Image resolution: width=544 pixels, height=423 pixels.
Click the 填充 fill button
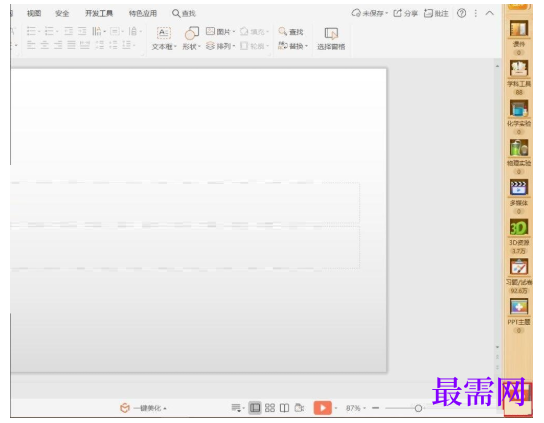click(254, 32)
